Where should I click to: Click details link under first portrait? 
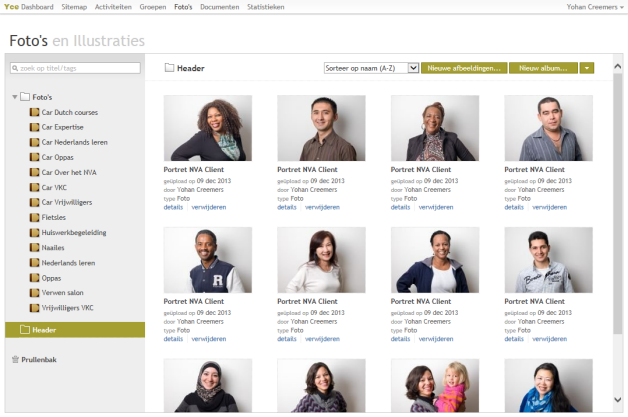174,207
